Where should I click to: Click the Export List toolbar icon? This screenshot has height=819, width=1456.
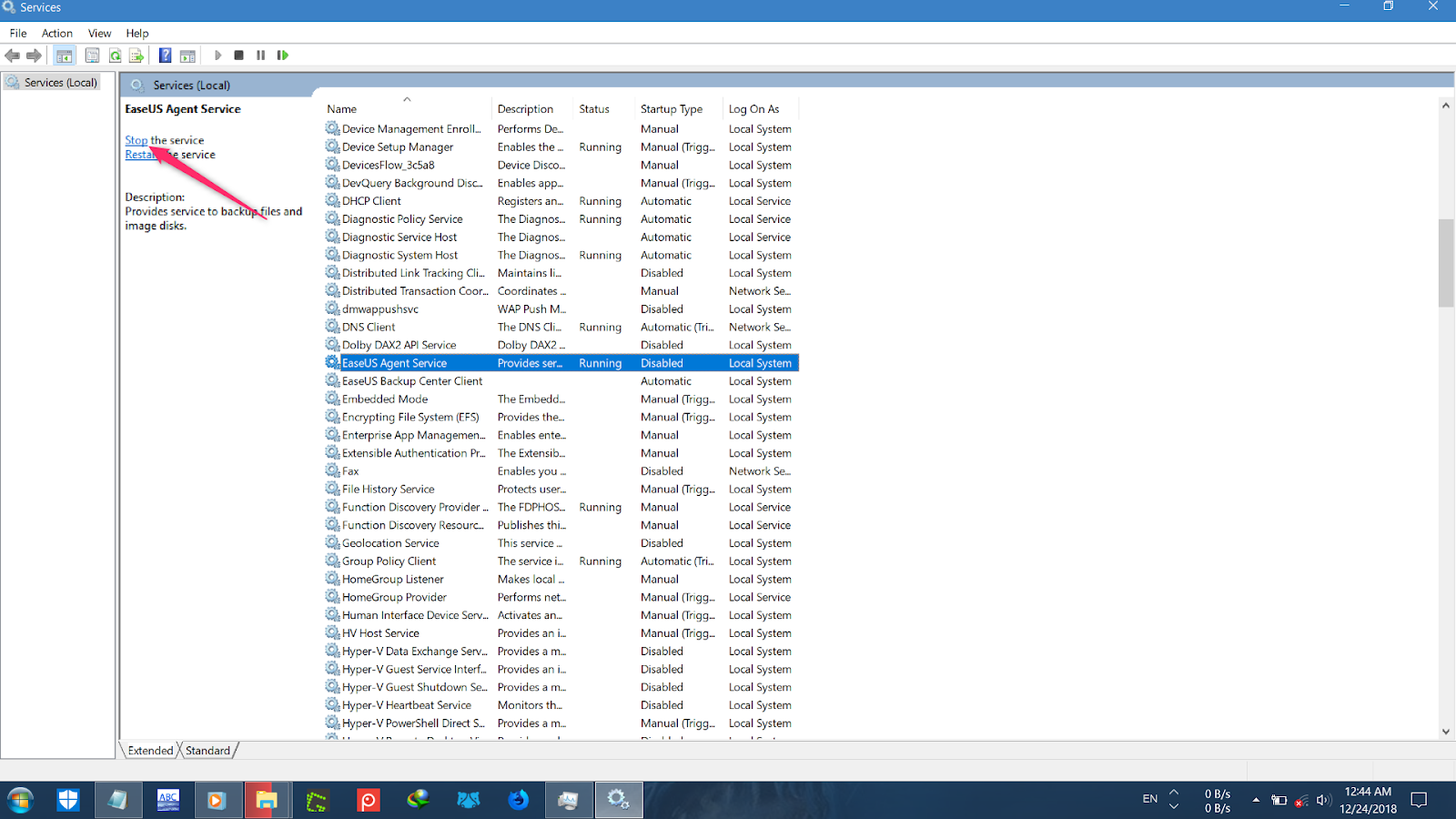click(x=136, y=56)
